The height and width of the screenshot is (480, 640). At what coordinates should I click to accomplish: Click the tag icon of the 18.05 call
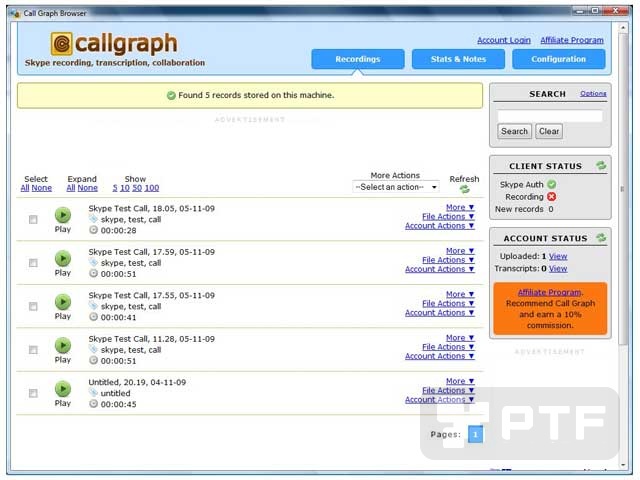click(x=93, y=219)
